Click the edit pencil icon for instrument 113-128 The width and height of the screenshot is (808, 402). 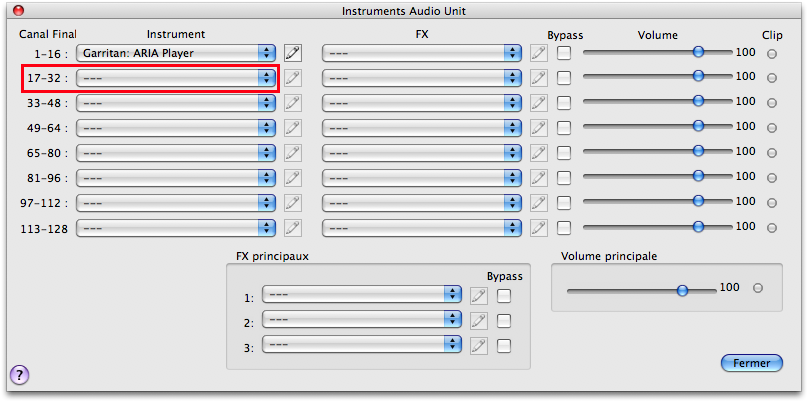point(293,228)
